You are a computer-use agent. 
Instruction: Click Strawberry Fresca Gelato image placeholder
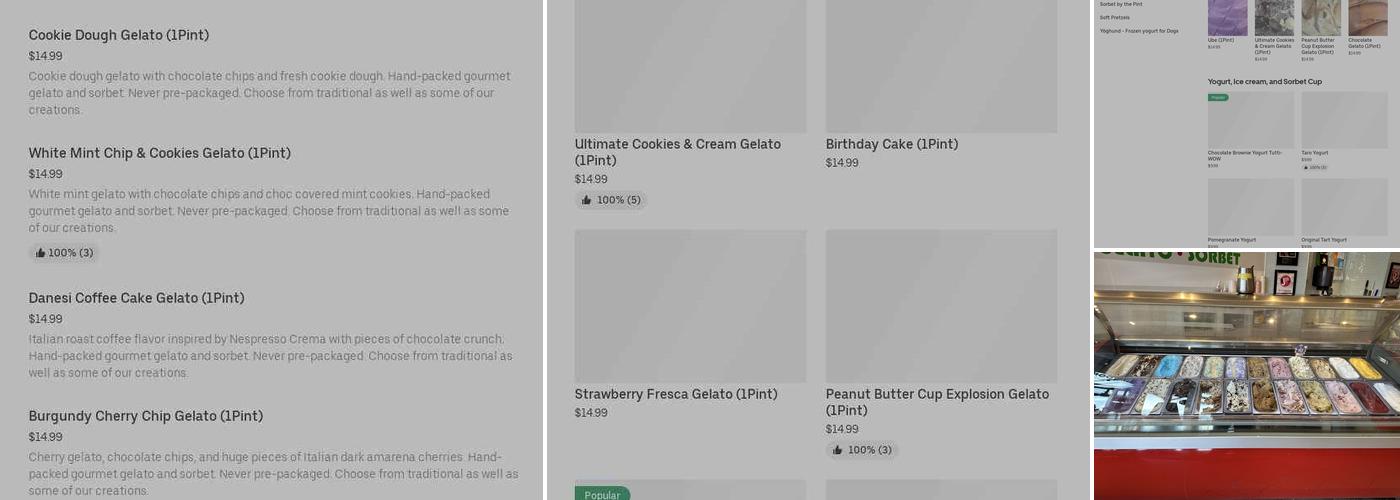coord(690,306)
